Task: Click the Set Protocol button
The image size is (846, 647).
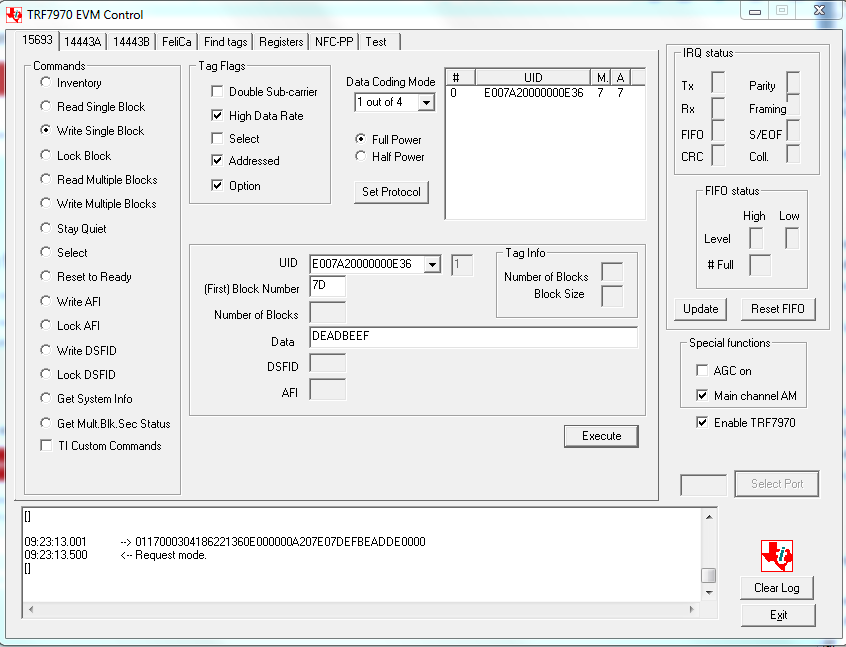Action: 391,192
